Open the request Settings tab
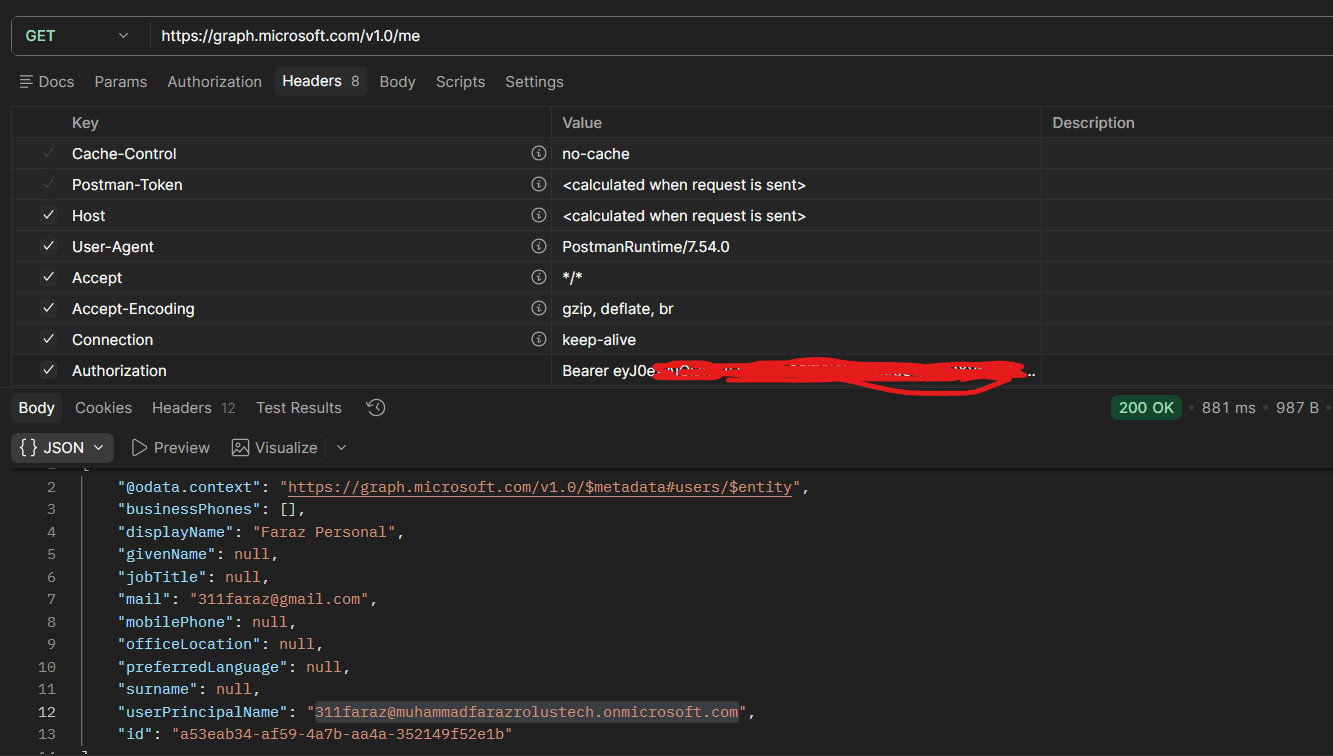 [x=534, y=82]
